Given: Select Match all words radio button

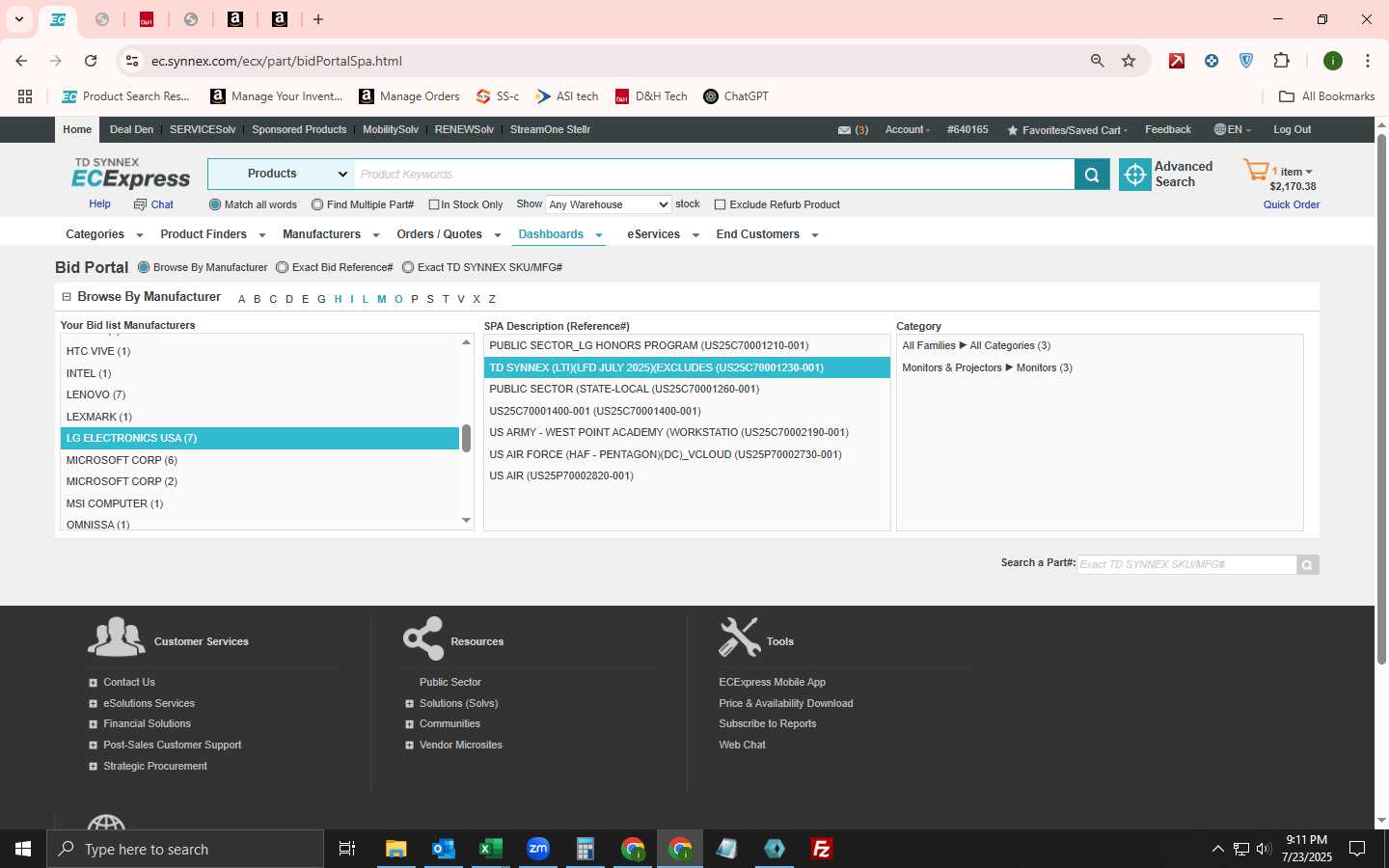Looking at the screenshot, I should (215, 204).
